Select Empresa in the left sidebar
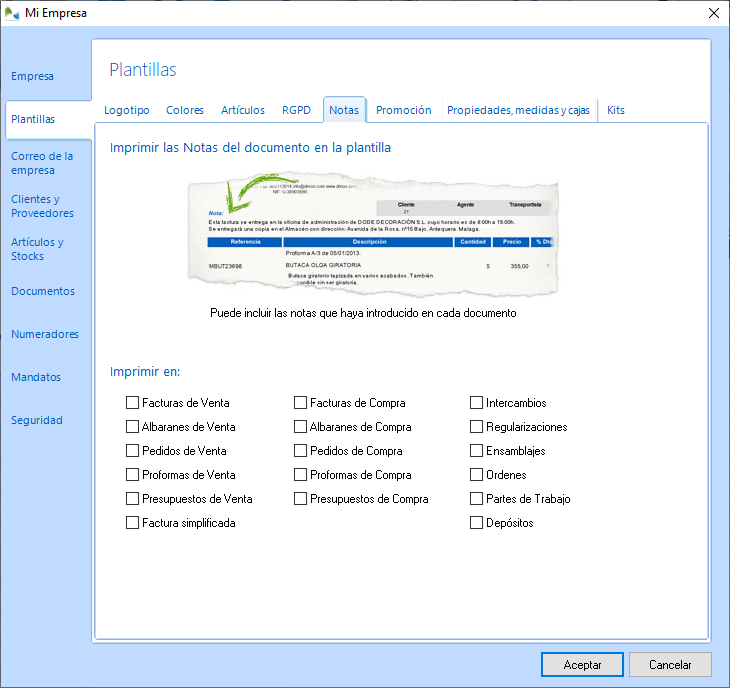Viewport: 730px width, 688px height. point(33,76)
